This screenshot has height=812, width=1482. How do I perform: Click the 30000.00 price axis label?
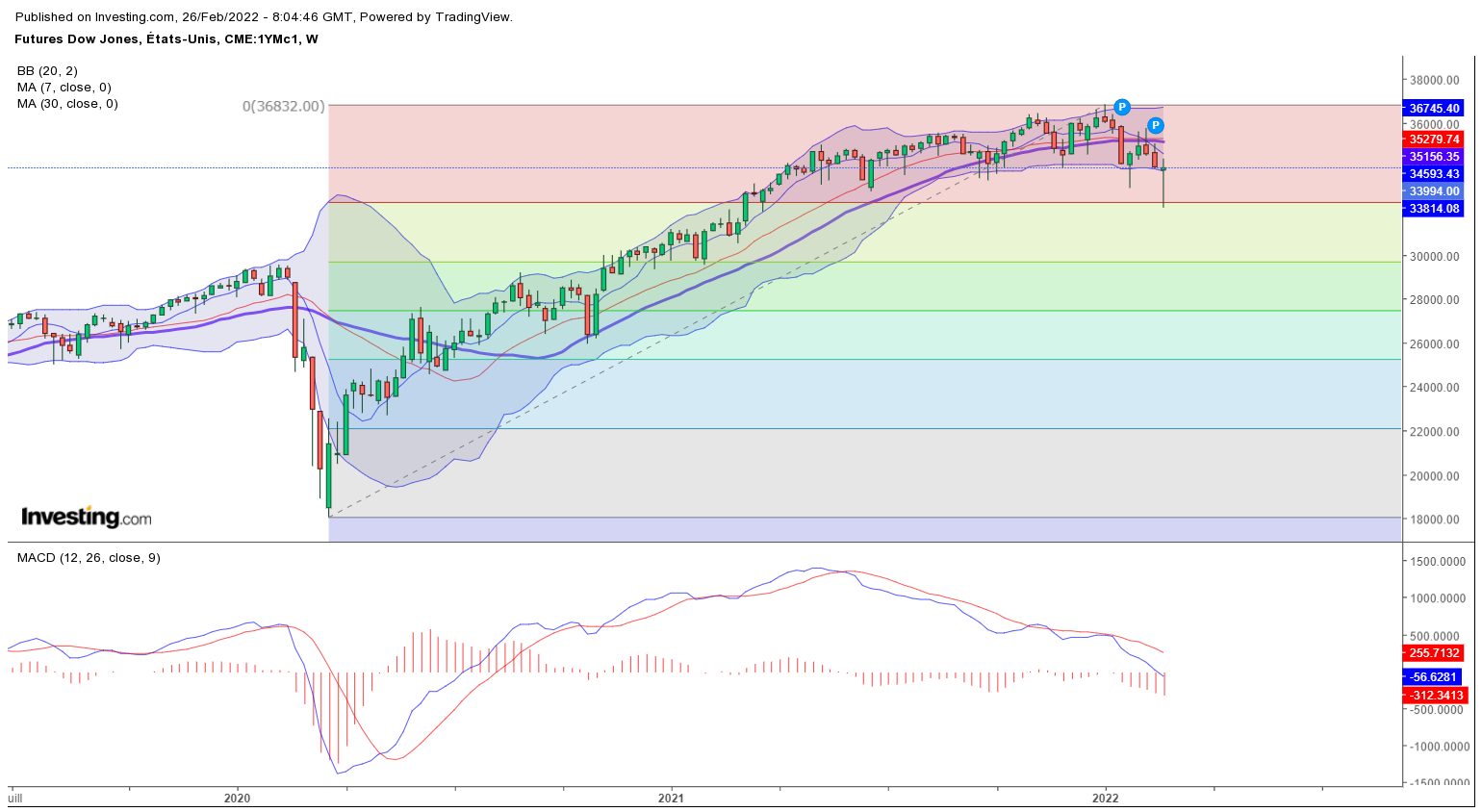[1434, 257]
